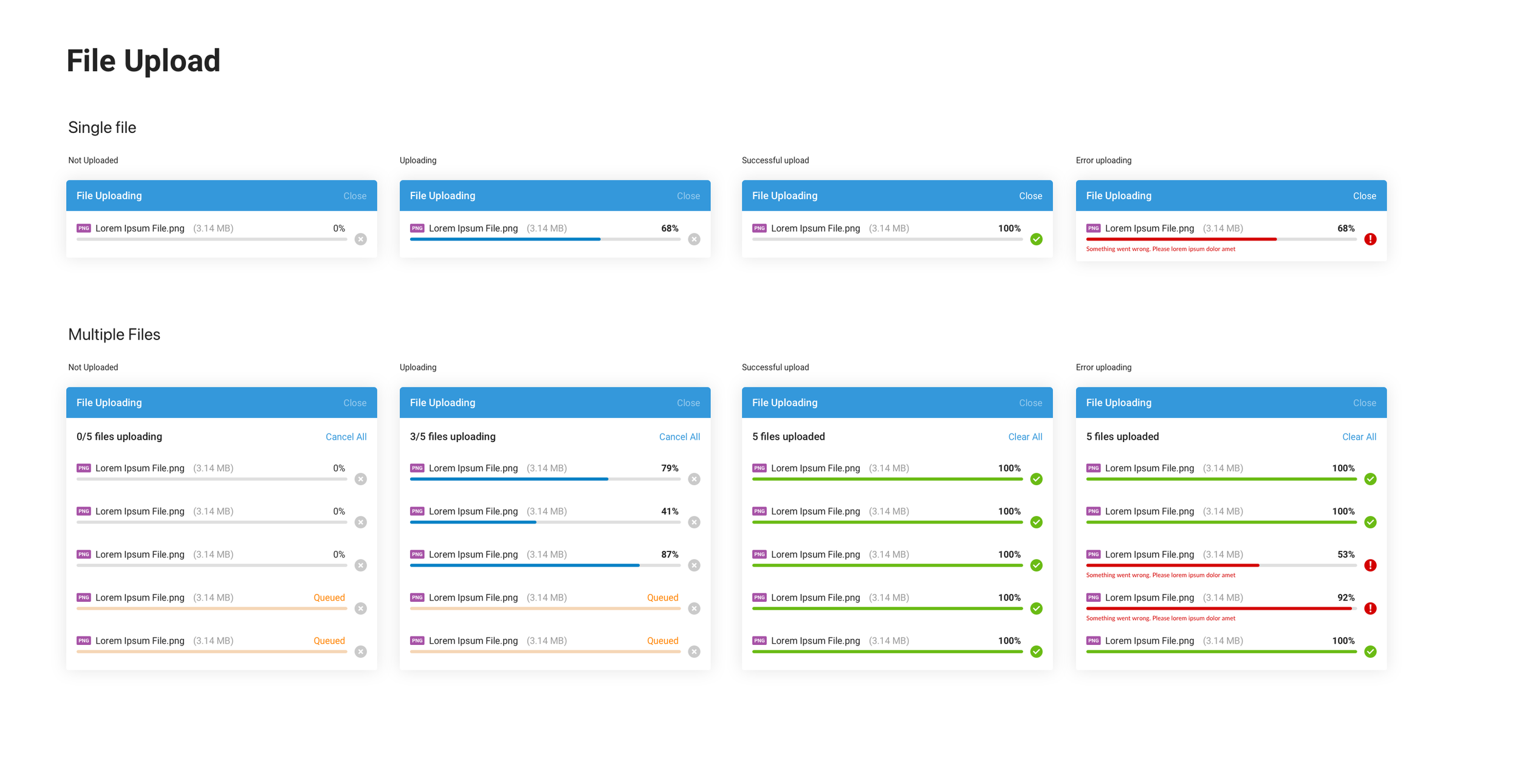Click Cancel All in the 3/5 files uploading card
The width and height of the screenshot is (1519, 784).
coord(679,436)
